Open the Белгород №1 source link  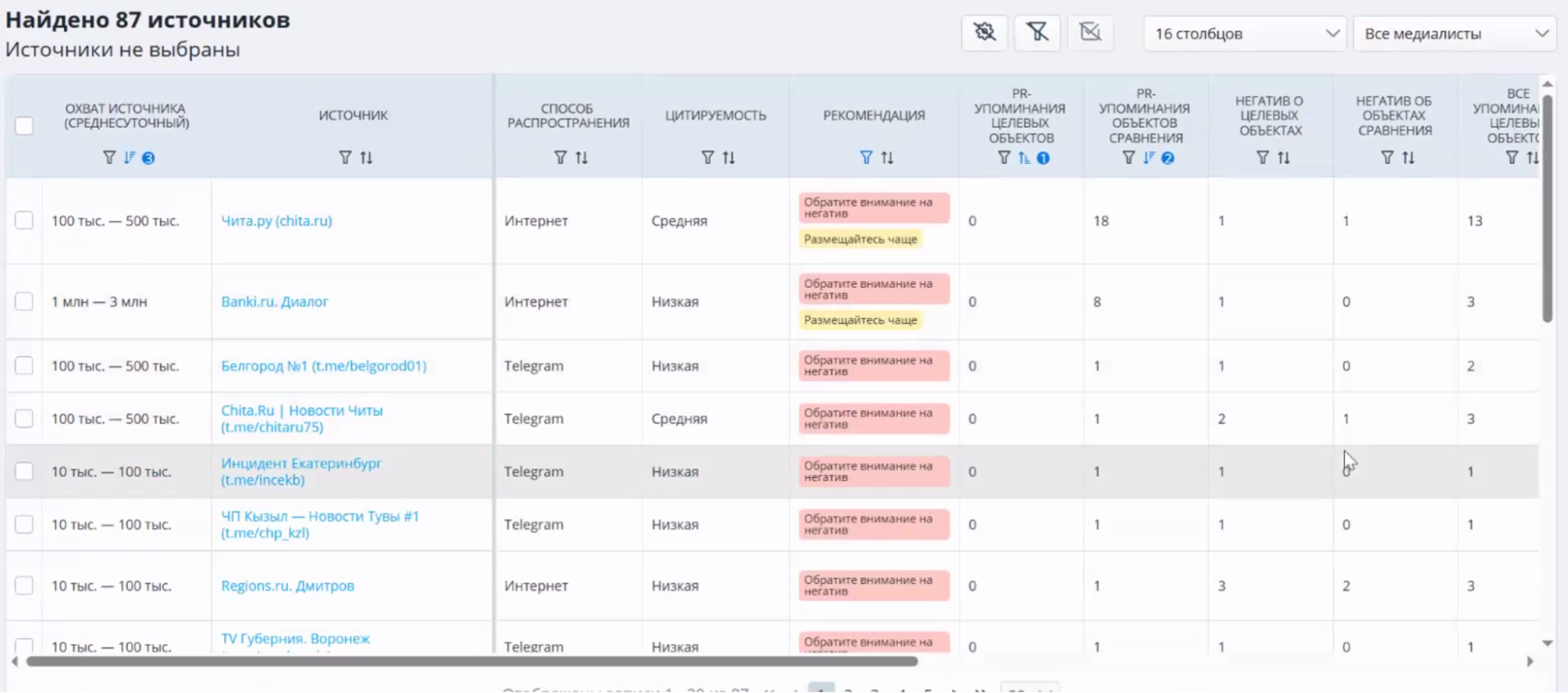point(323,366)
